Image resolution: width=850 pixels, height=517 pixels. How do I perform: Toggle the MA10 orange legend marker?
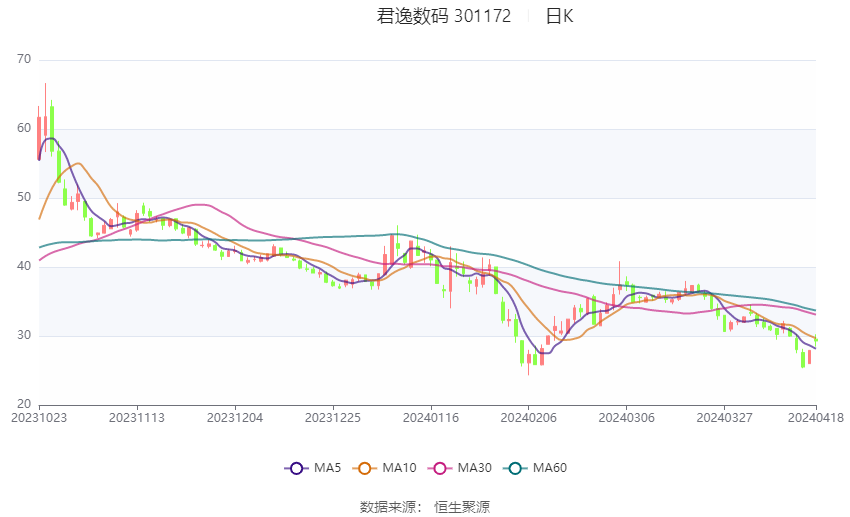coord(364,468)
